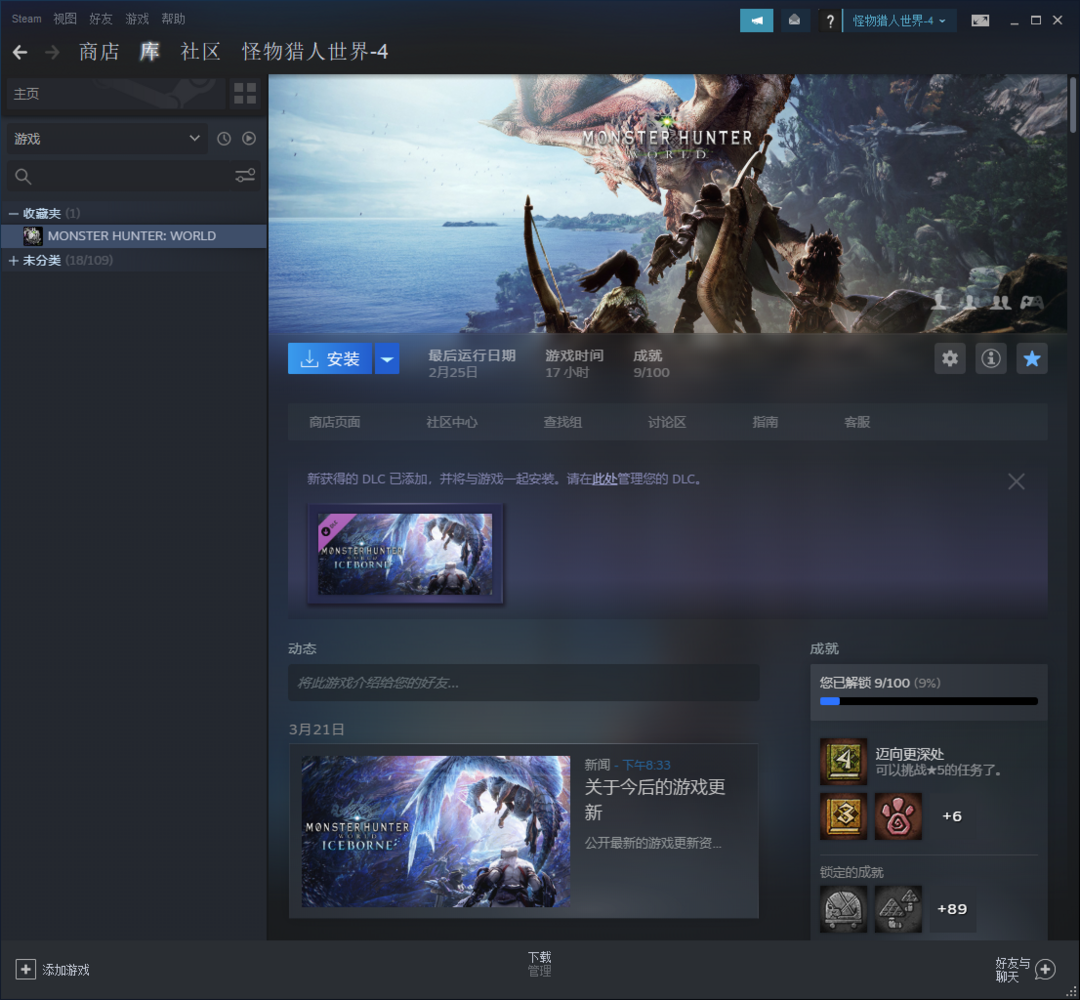Viewport: 1080px width, 1000px height.
Task: Open the 游戏 filter dropdown
Action: [x=107, y=139]
